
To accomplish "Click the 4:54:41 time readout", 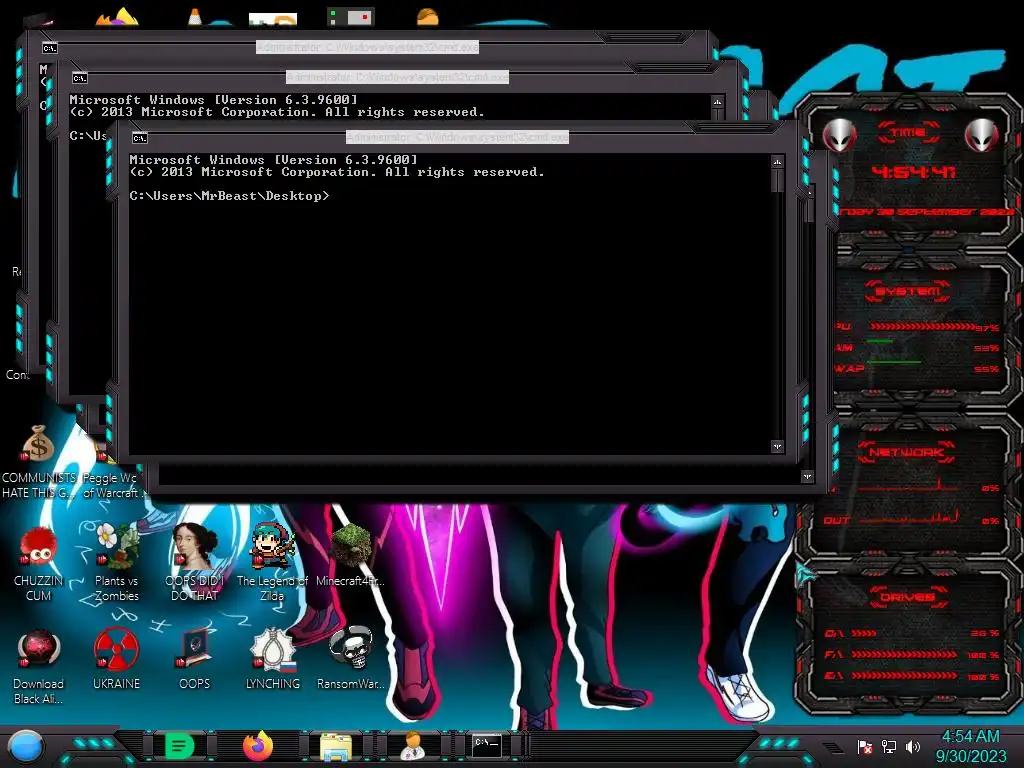I will [x=913, y=172].
